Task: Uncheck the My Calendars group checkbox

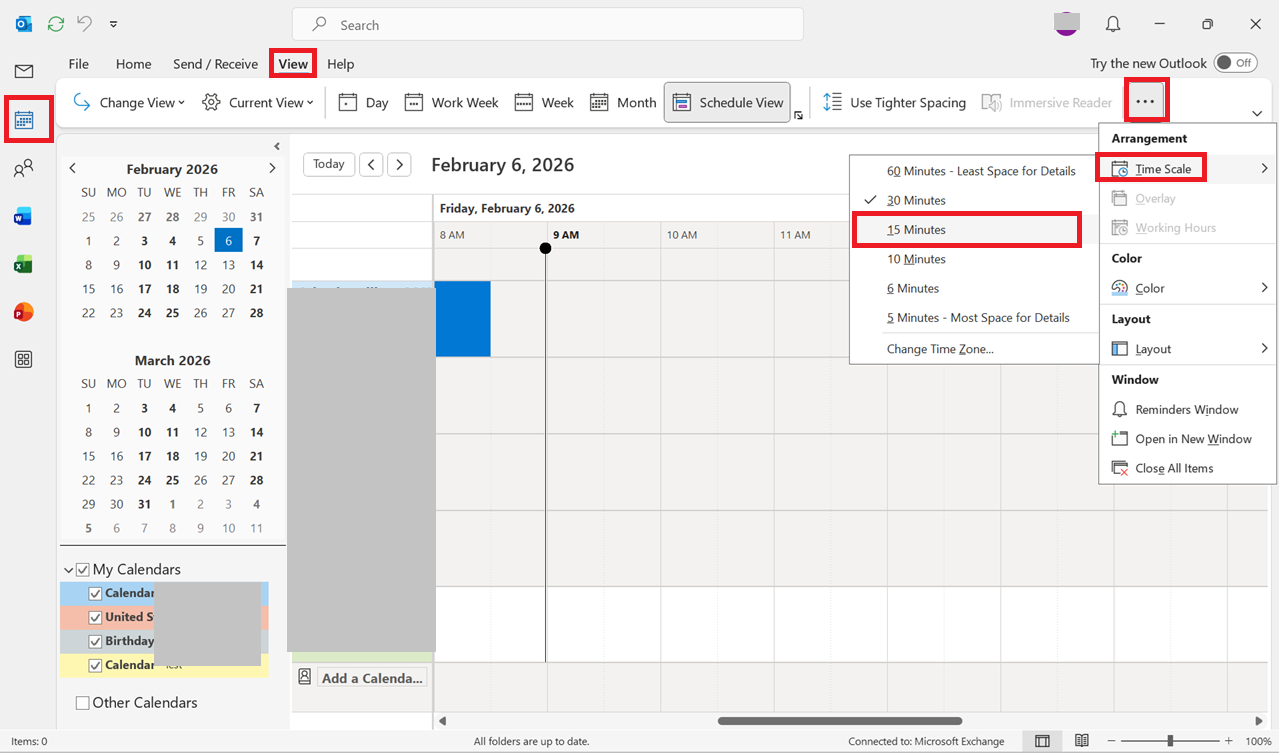Action: coord(83,570)
